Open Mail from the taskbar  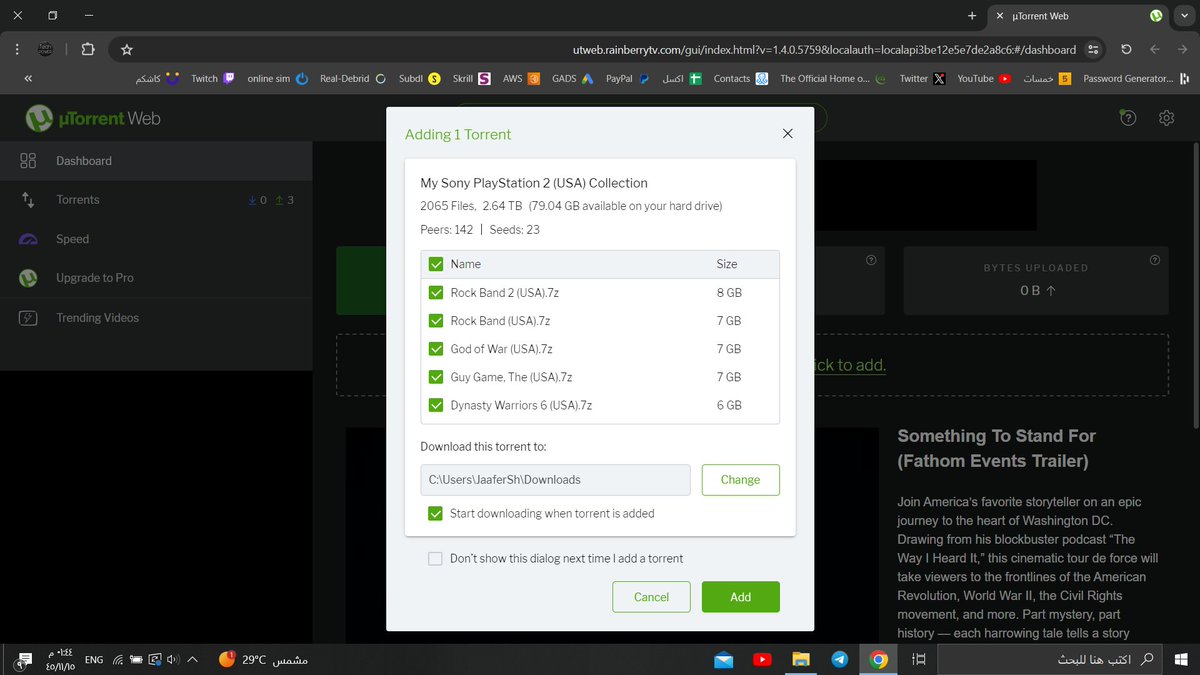[723, 659]
